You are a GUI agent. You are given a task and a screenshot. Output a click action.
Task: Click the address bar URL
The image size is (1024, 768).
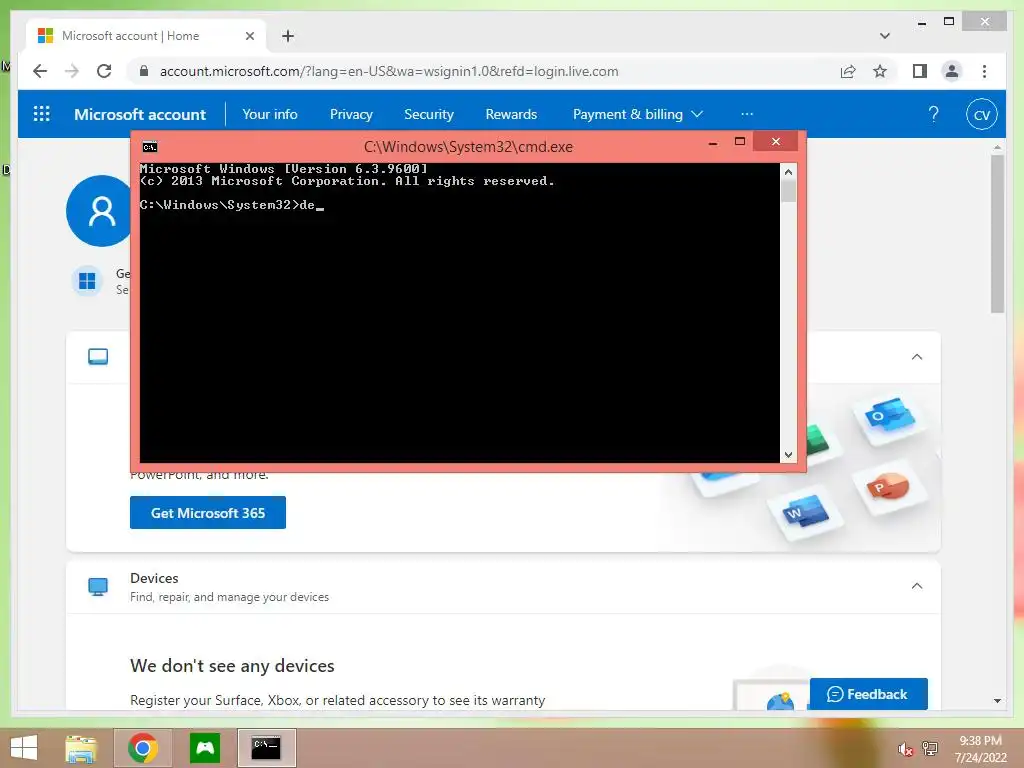pyautogui.click(x=389, y=71)
